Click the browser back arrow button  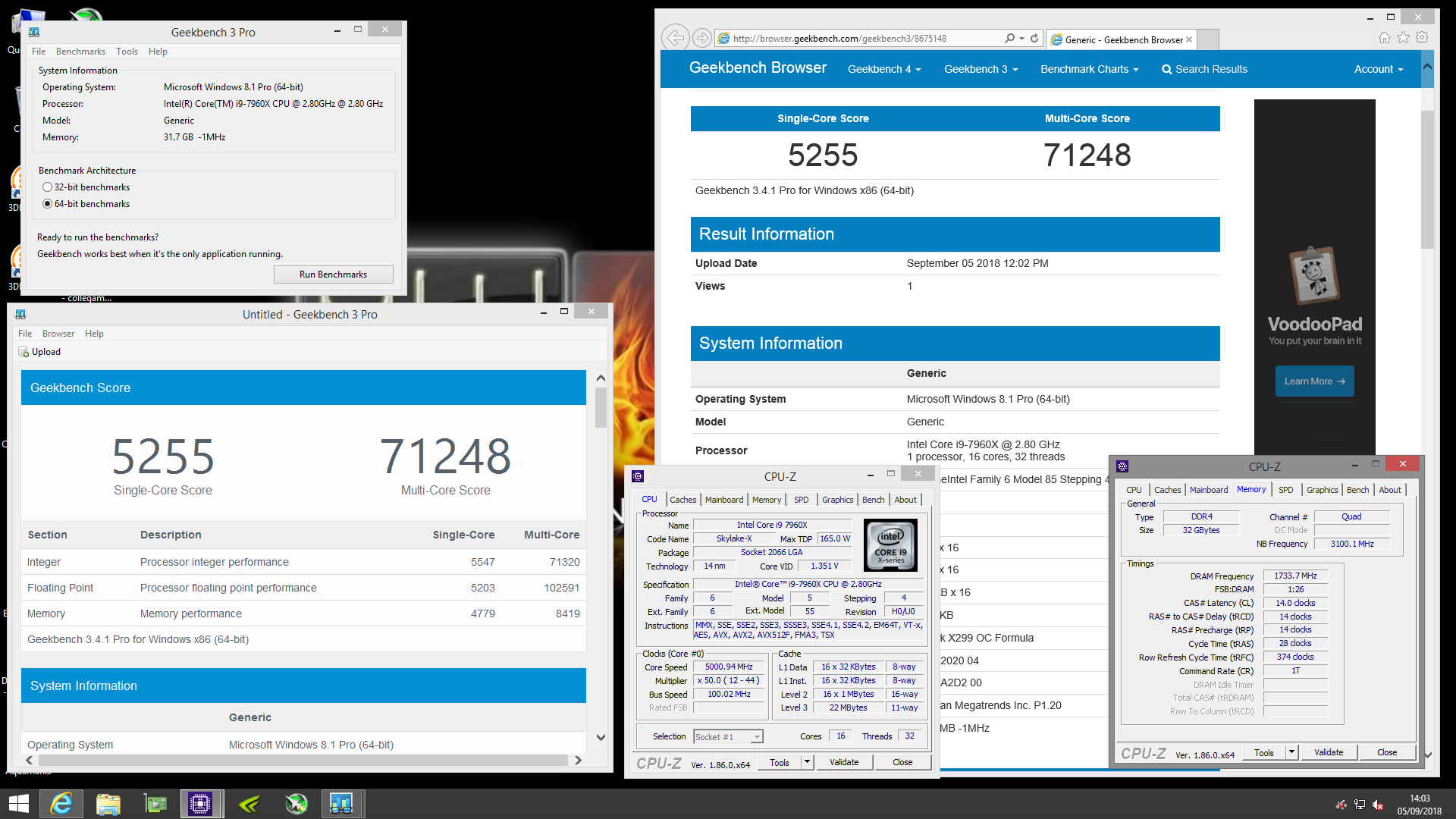pyautogui.click(x=675, y=38)
